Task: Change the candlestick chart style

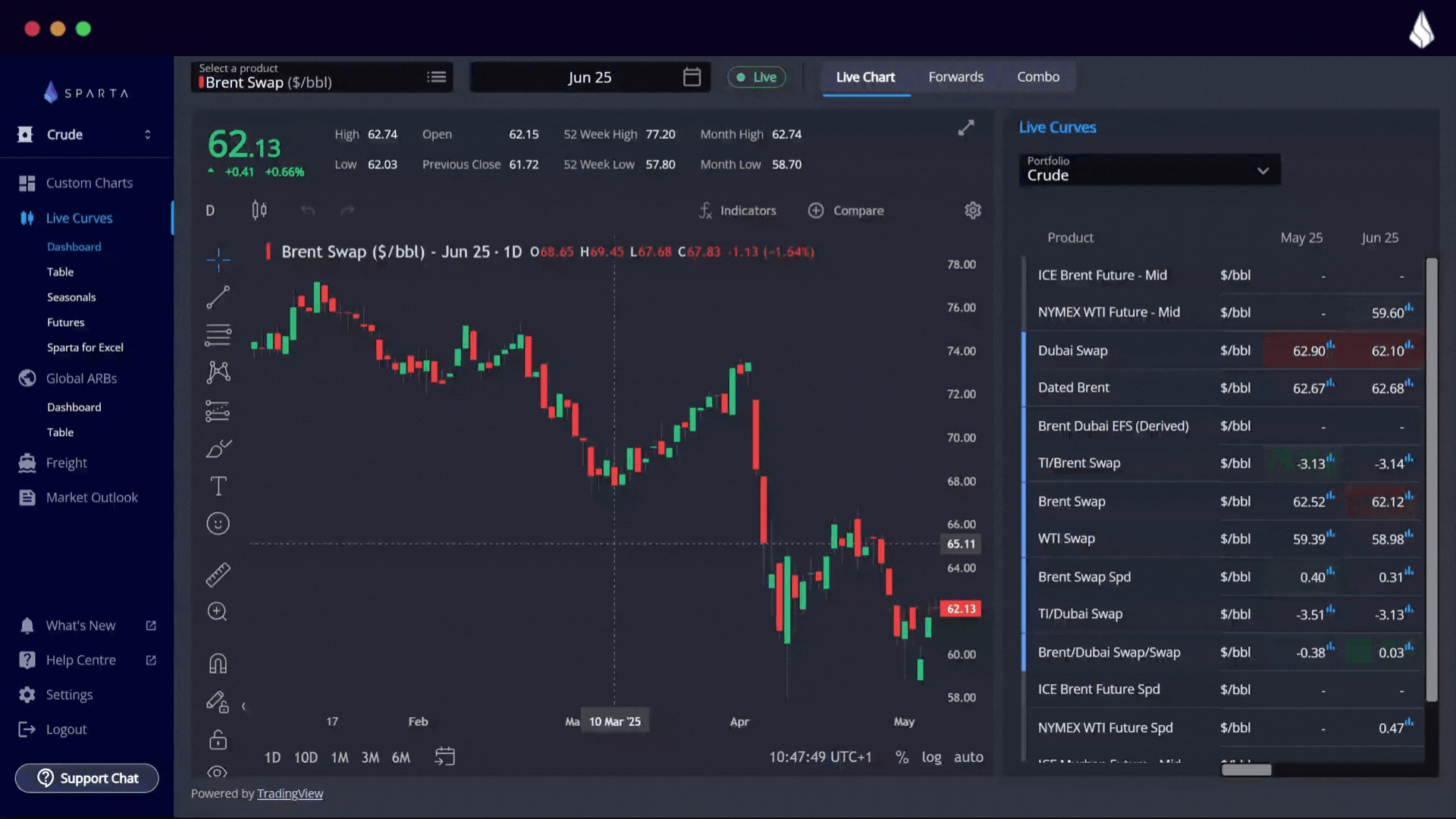Action: 259,210
